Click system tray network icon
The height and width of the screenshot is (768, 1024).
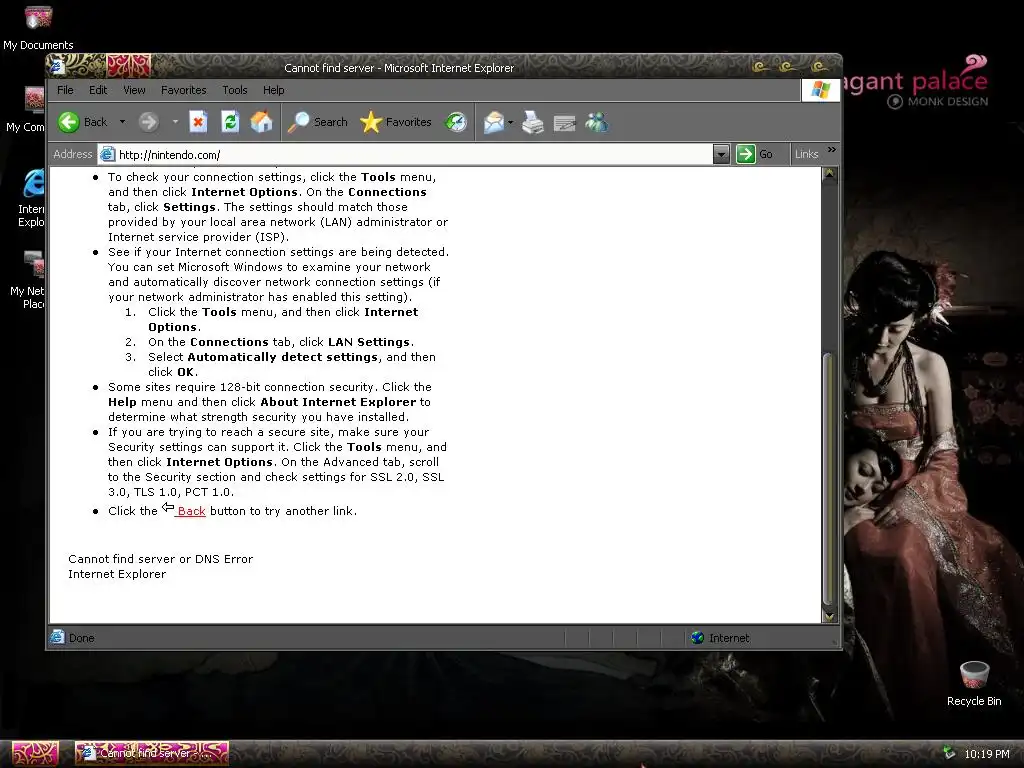click(x=948, y=753)
